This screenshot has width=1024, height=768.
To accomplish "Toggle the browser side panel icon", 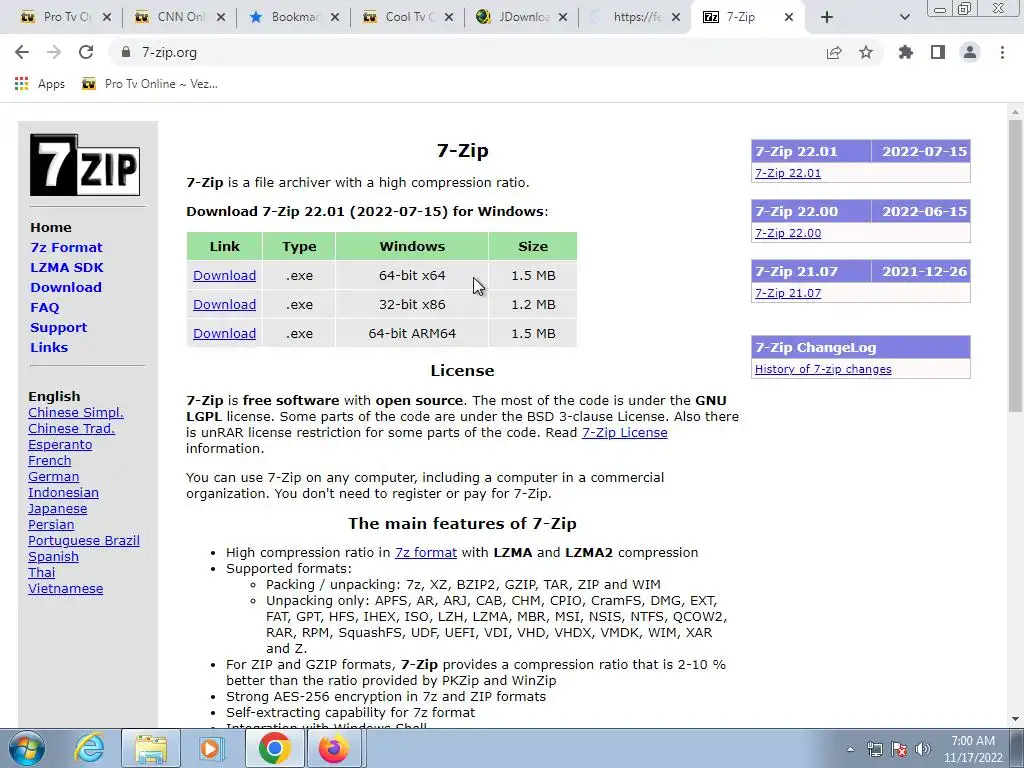I will (938, 52).
